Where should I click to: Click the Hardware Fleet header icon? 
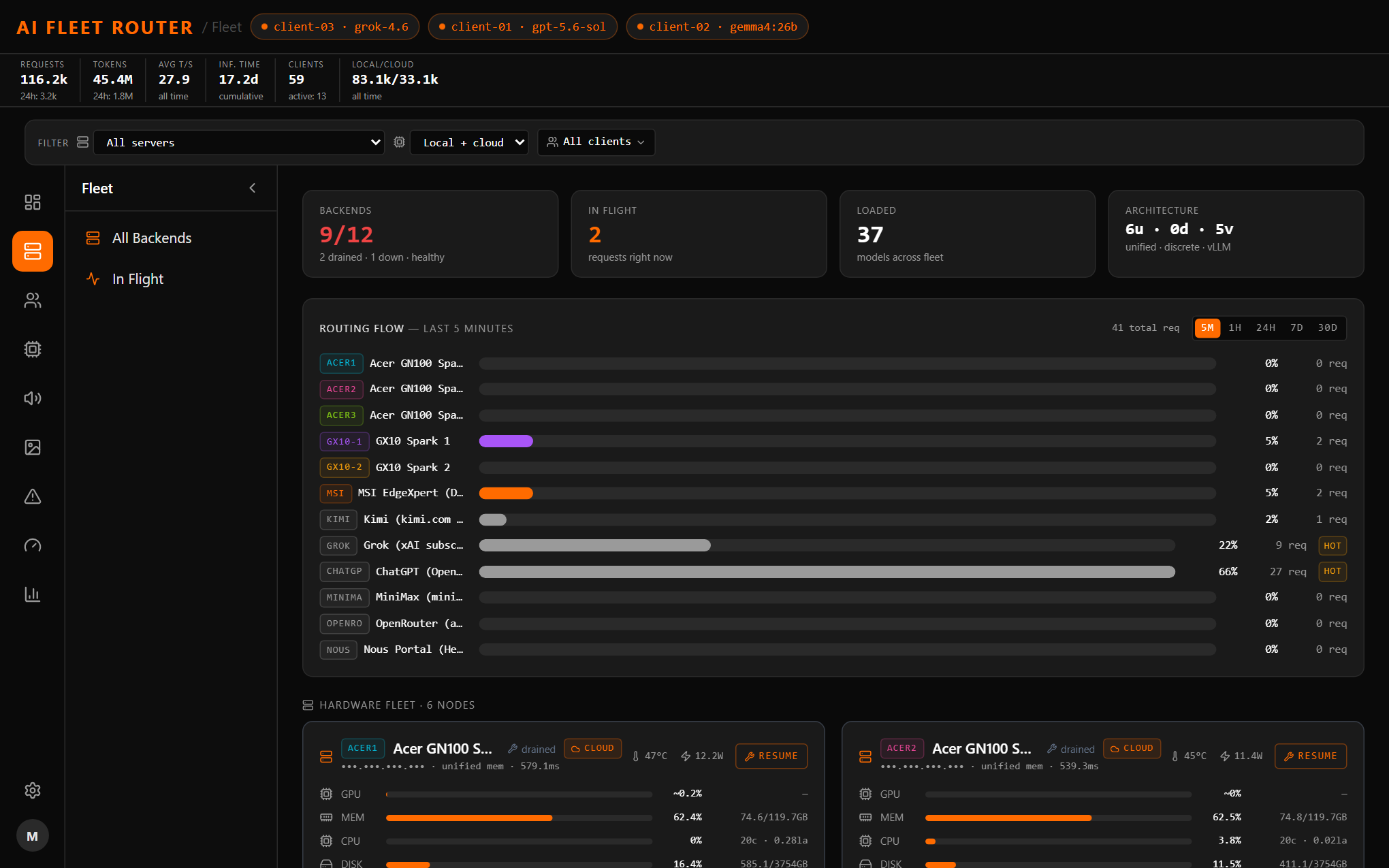point(308,705)
